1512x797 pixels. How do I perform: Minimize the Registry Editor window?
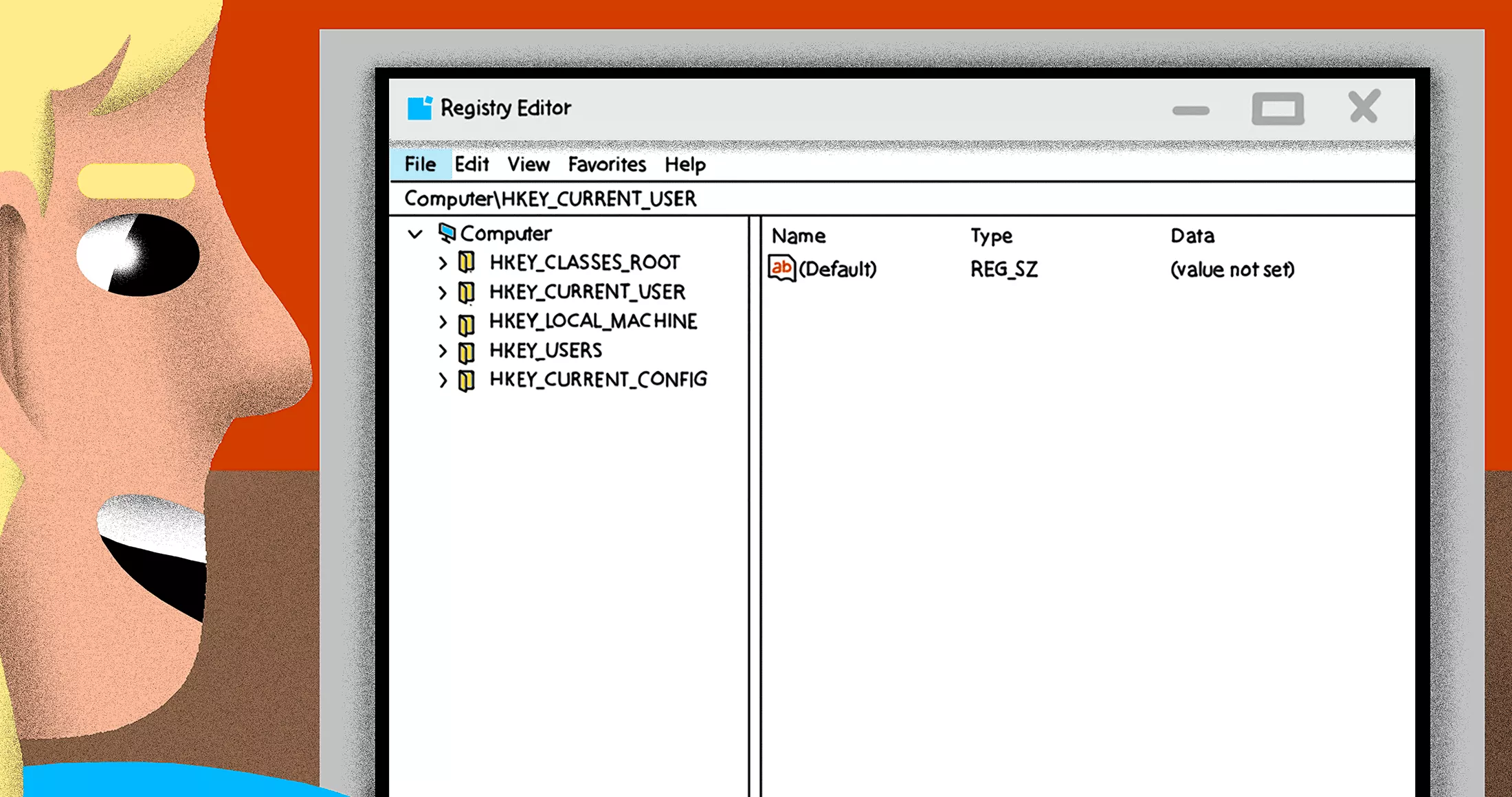1191,111
